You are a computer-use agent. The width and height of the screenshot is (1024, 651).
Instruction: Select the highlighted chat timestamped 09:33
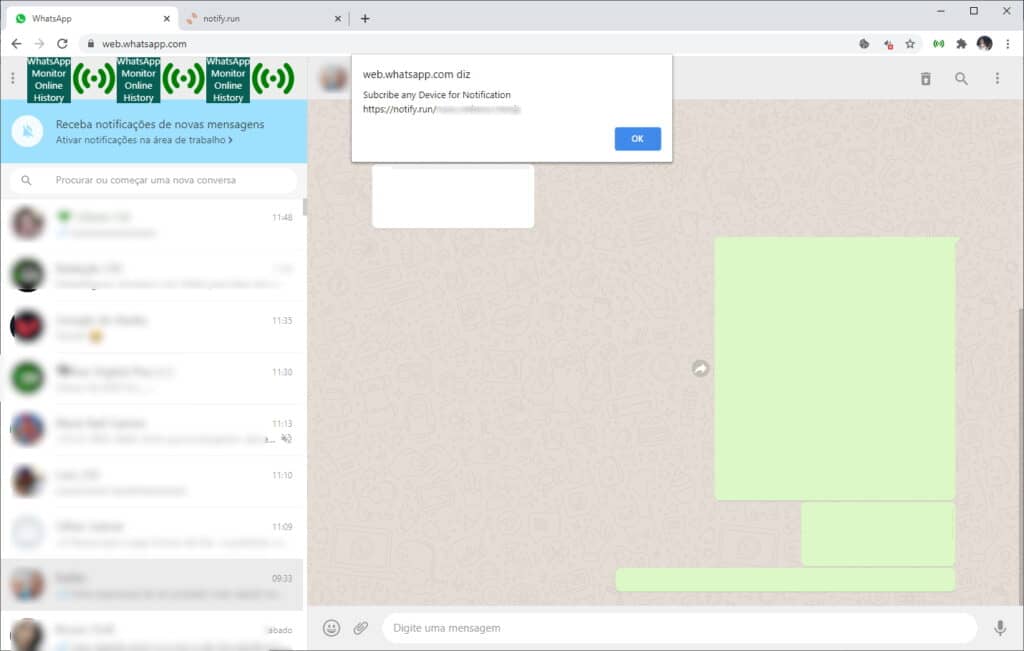click(152, 585)
